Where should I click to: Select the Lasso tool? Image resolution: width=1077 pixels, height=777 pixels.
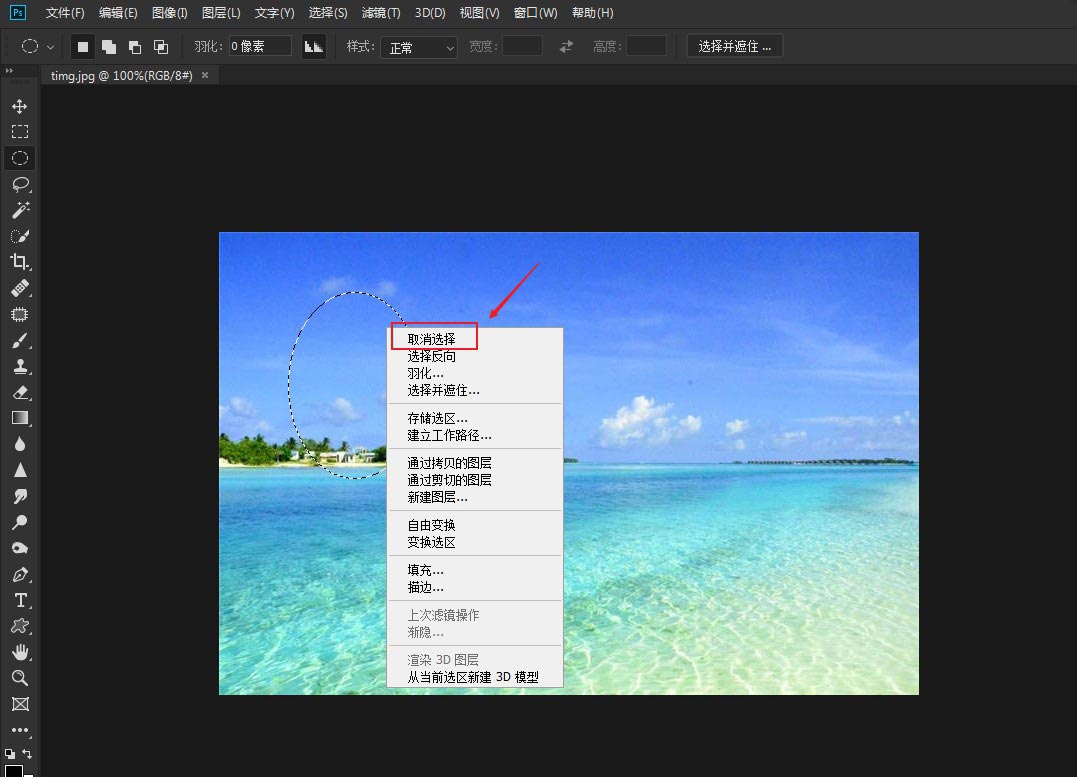point(20,183)
